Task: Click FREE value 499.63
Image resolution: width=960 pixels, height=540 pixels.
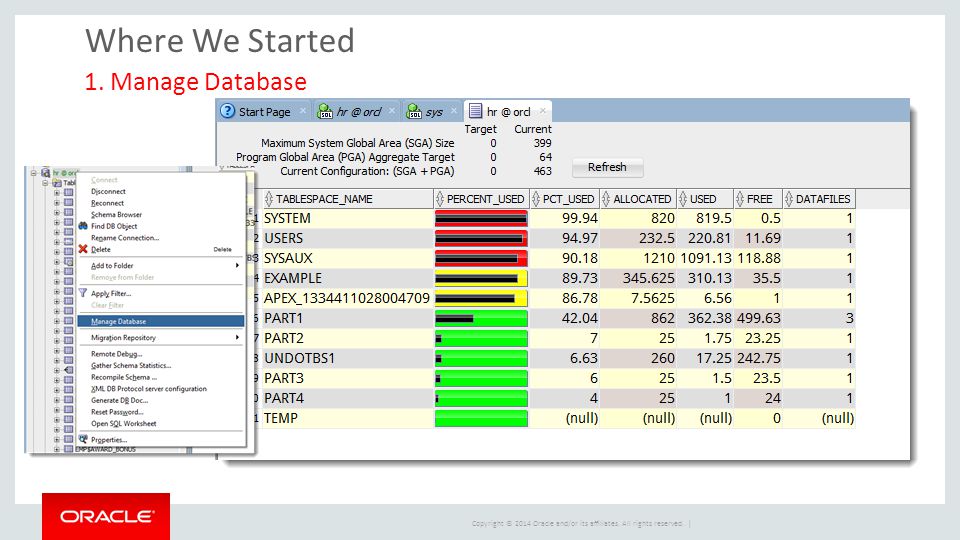Action: point(759,318)
